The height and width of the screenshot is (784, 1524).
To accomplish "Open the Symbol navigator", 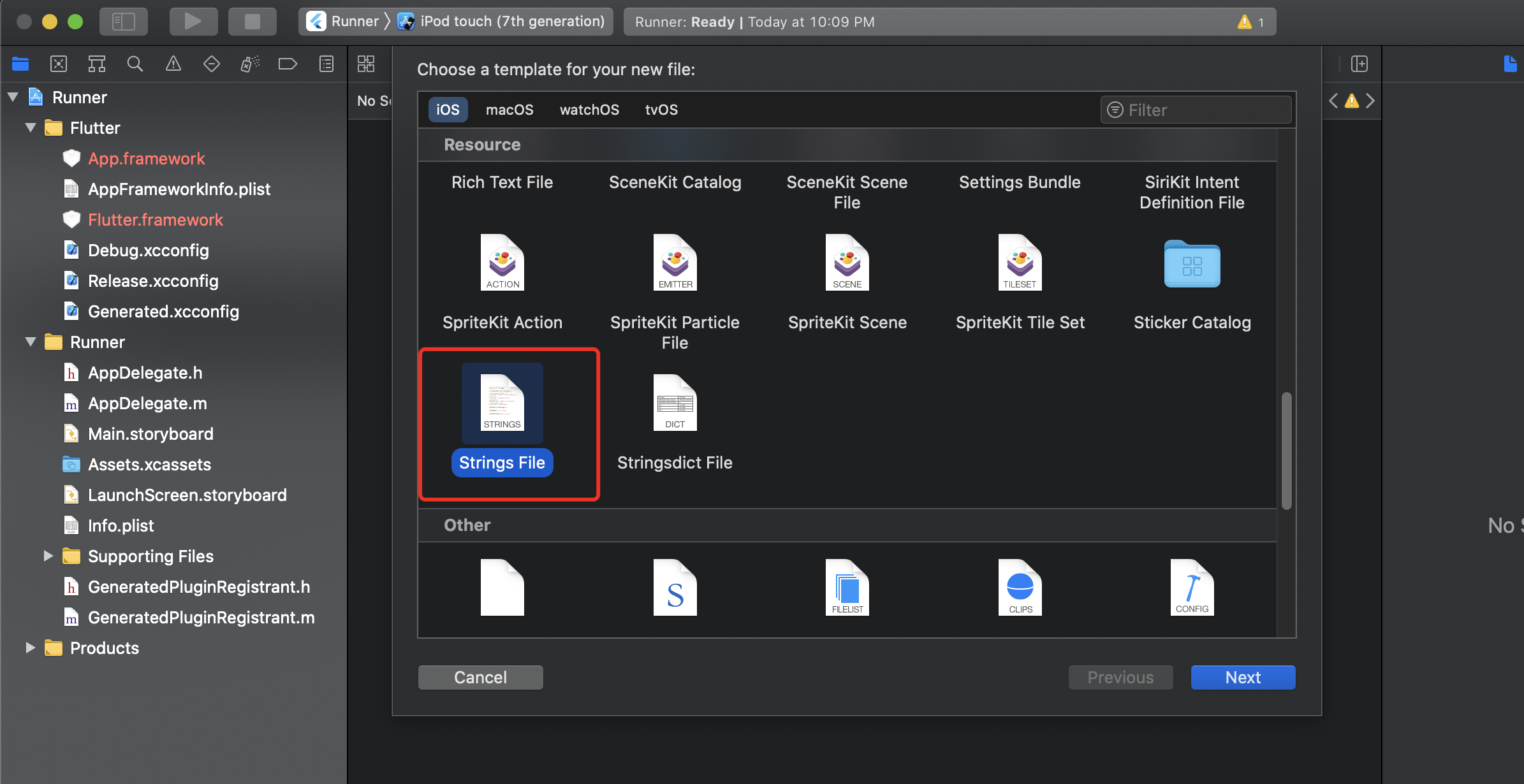I will click(97, 64).
